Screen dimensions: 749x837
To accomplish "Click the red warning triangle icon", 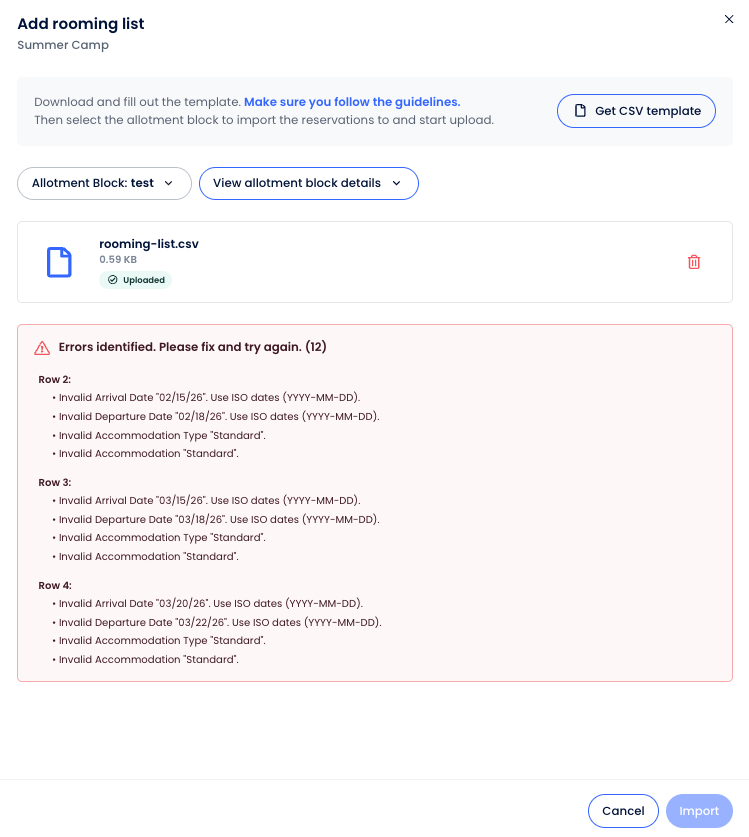I will tap(42, 348).
